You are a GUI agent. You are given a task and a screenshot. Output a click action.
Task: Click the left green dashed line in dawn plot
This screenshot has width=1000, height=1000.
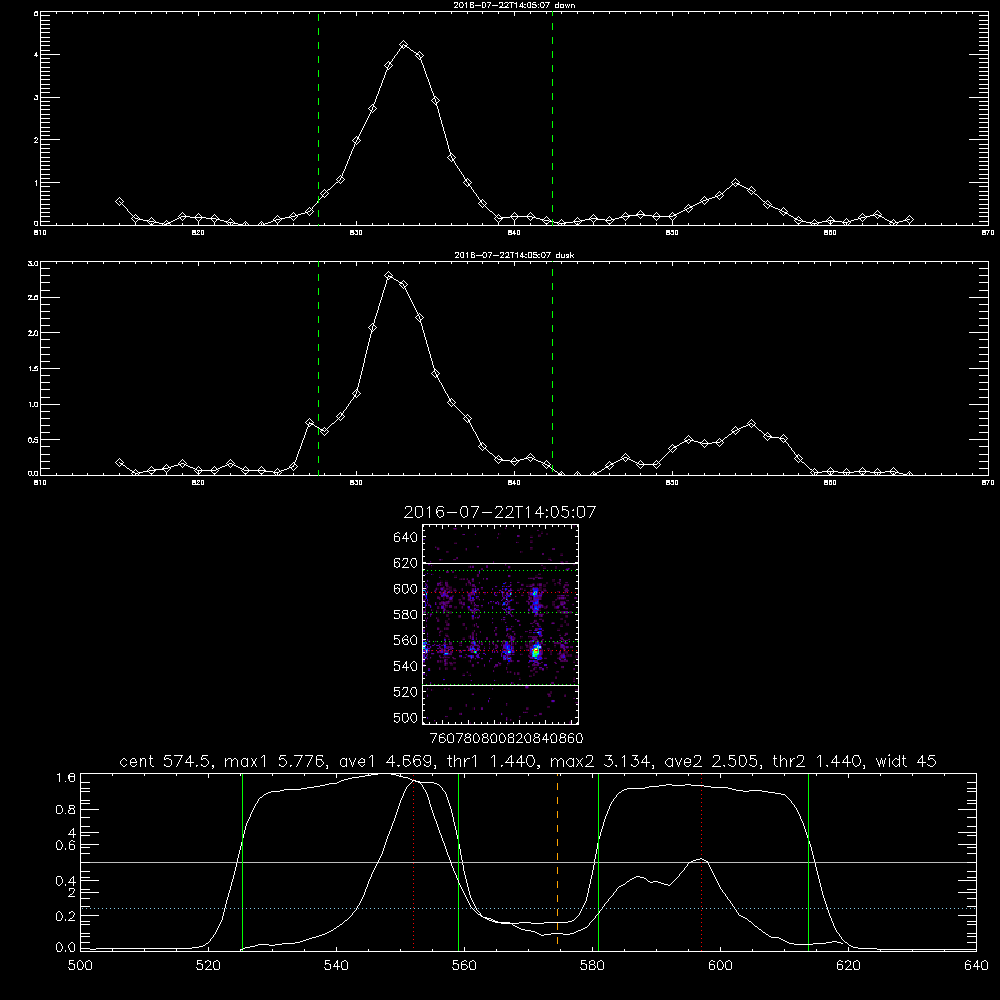(318, 118)
